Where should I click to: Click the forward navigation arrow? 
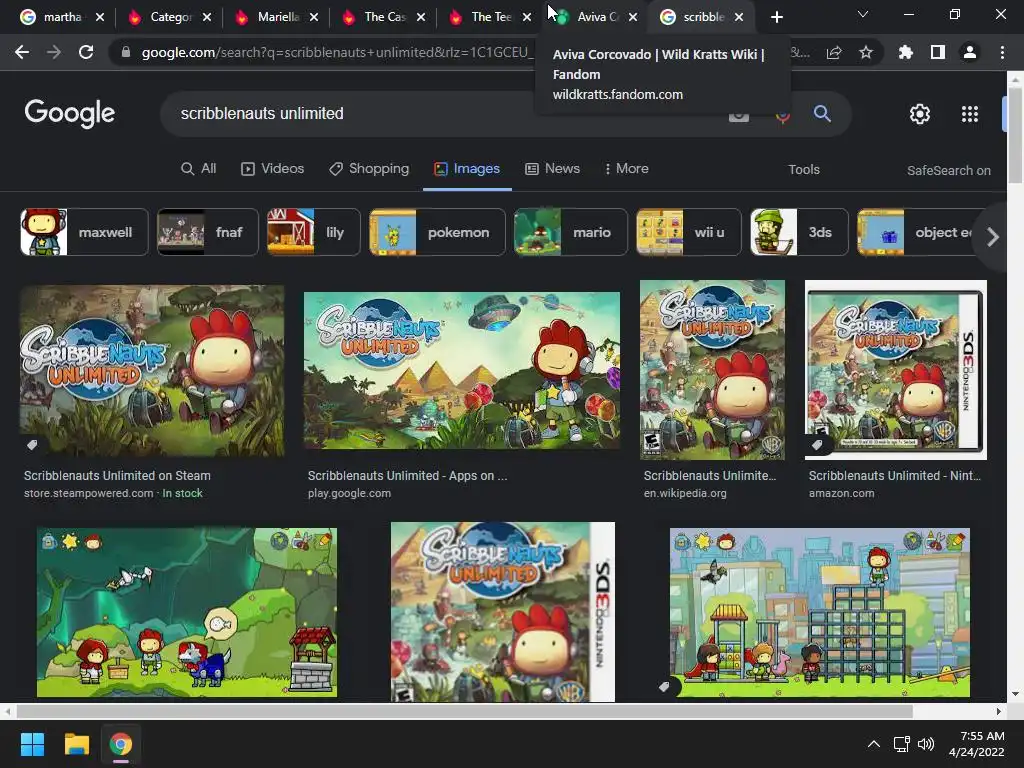[54, 52]
